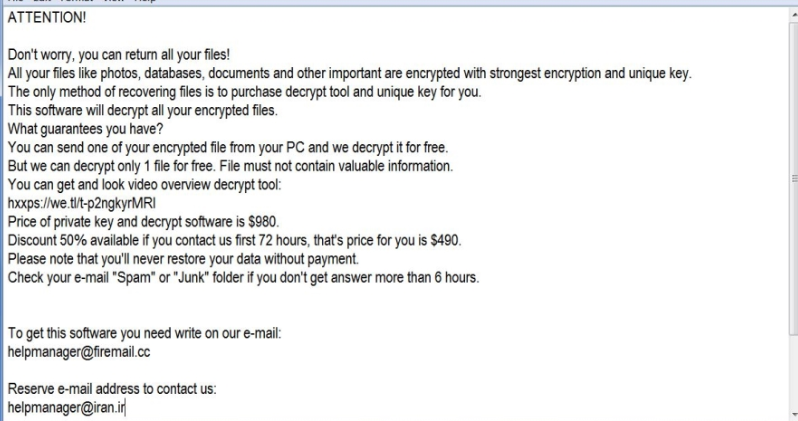This screenshot has width=798, height=421.
Task: Click the helpmanager@iran.ir reserve email
Action: click(65, 407)
